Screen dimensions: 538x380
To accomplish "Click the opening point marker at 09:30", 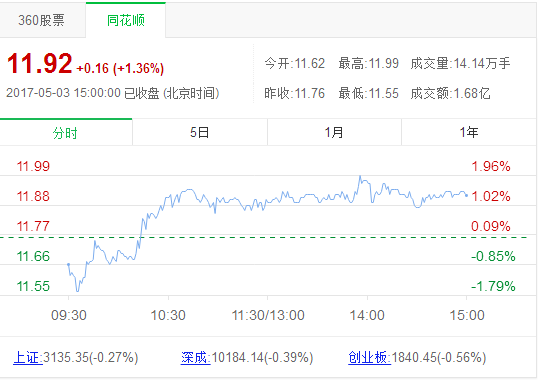I will coord(69,264).
